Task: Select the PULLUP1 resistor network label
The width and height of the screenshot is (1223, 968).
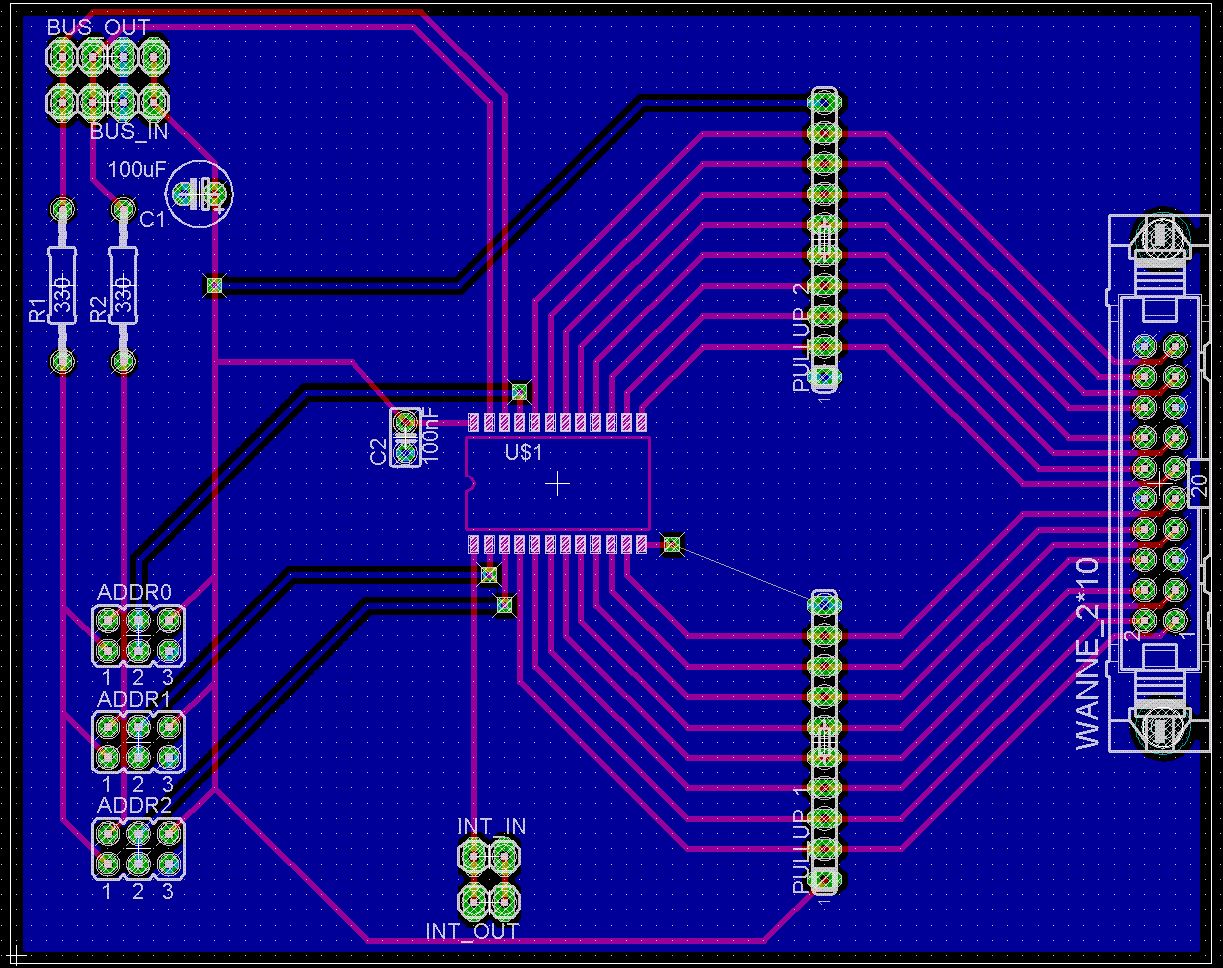Action: [801, 840]
